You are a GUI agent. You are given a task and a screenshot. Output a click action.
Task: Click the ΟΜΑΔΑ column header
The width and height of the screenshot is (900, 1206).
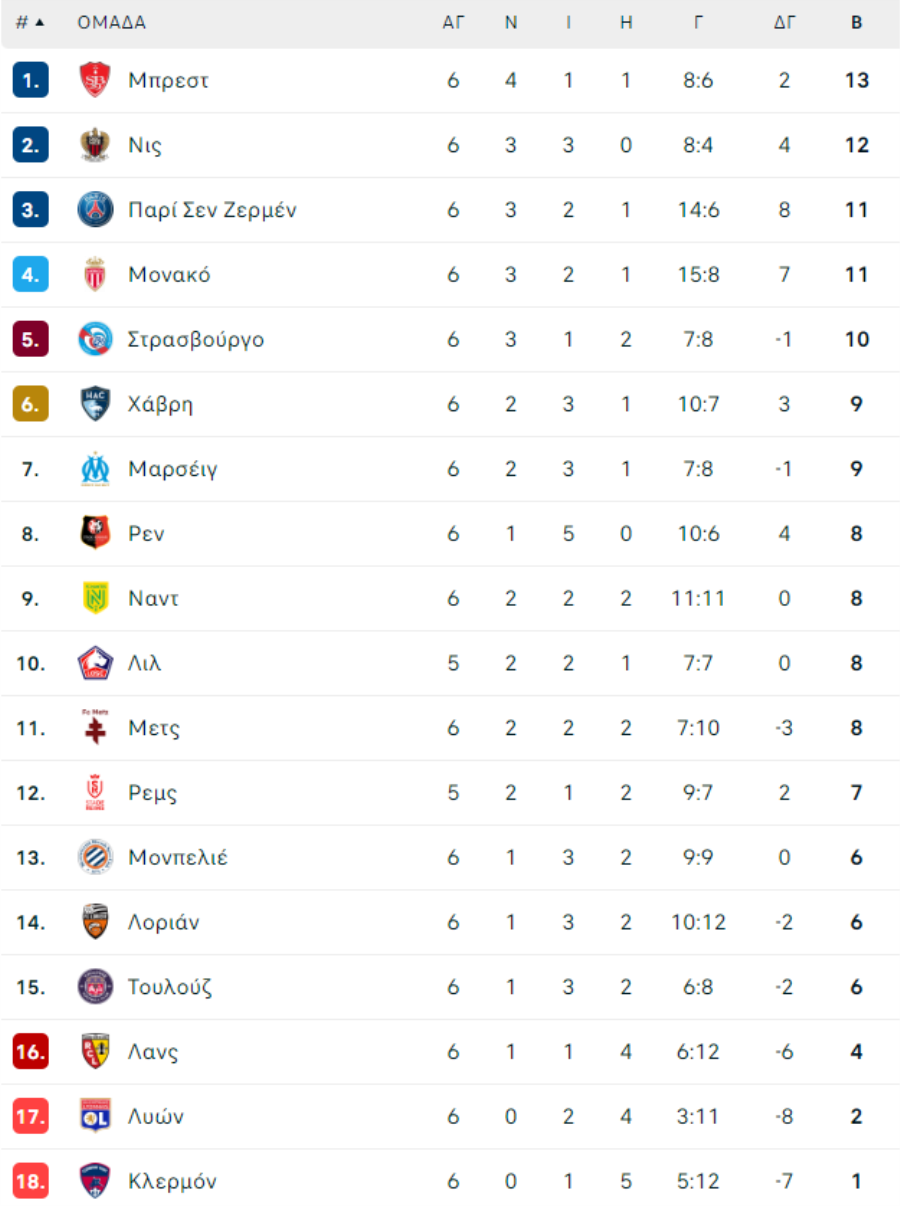tap(112, 23)
